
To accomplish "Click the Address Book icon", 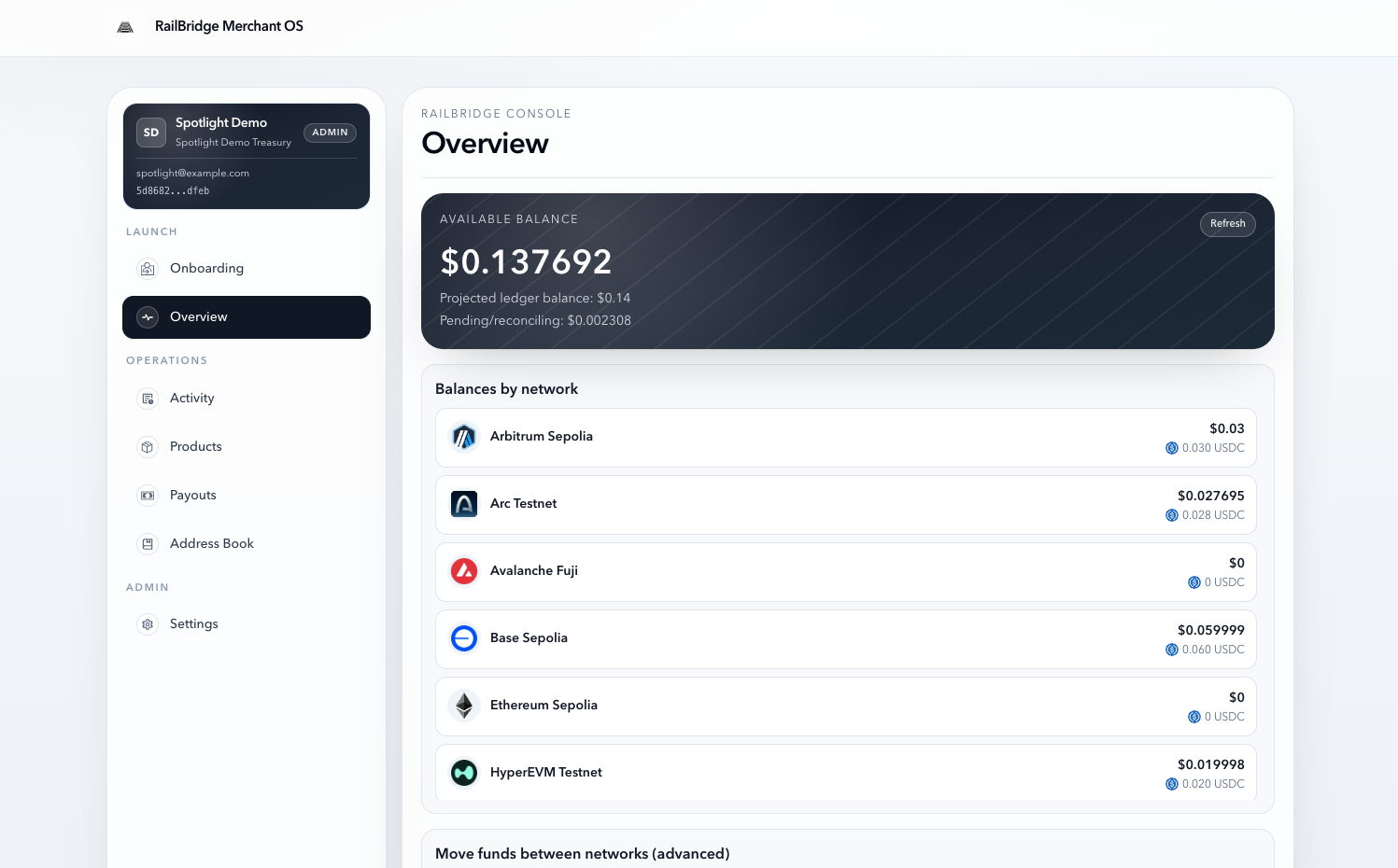I will (x=148, y=544).
